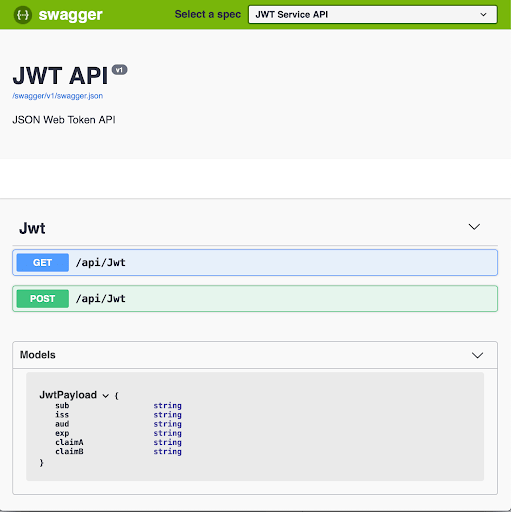This screenshot has width=511, height=512.
Task: Click the sub property name
Action: coord(62,406)
